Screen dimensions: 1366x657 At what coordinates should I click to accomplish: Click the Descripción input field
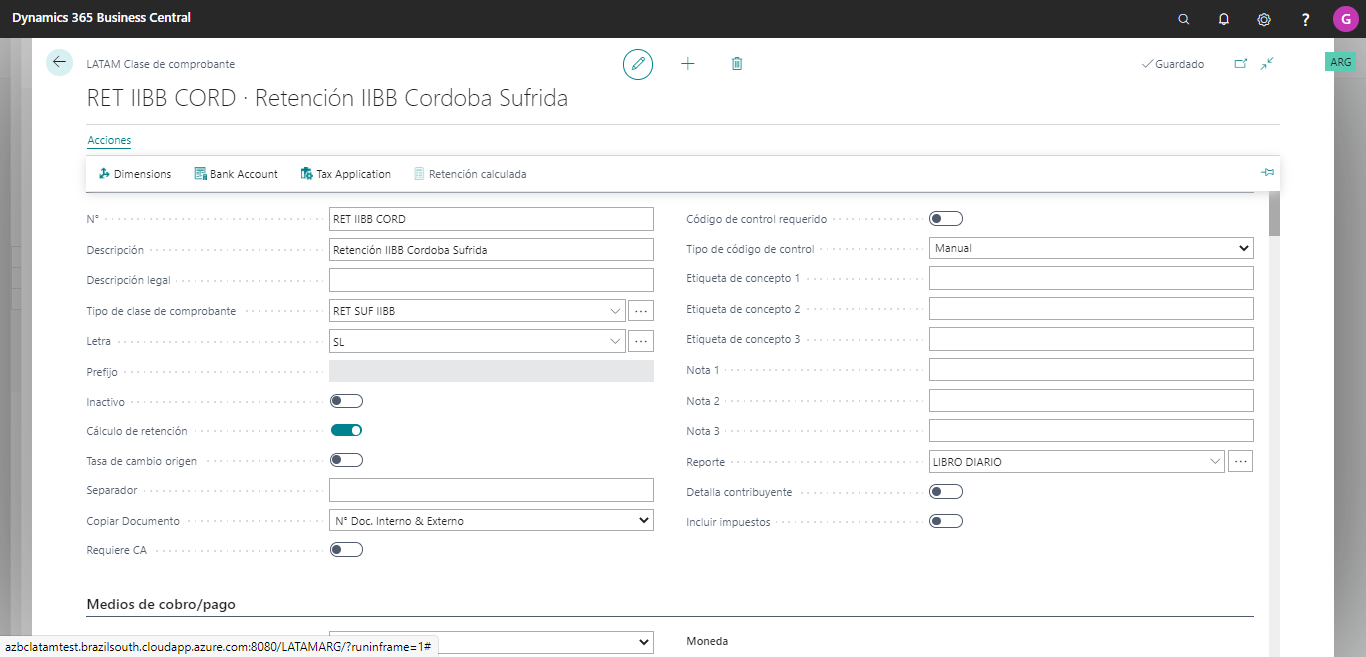click(x=491, y=249)
